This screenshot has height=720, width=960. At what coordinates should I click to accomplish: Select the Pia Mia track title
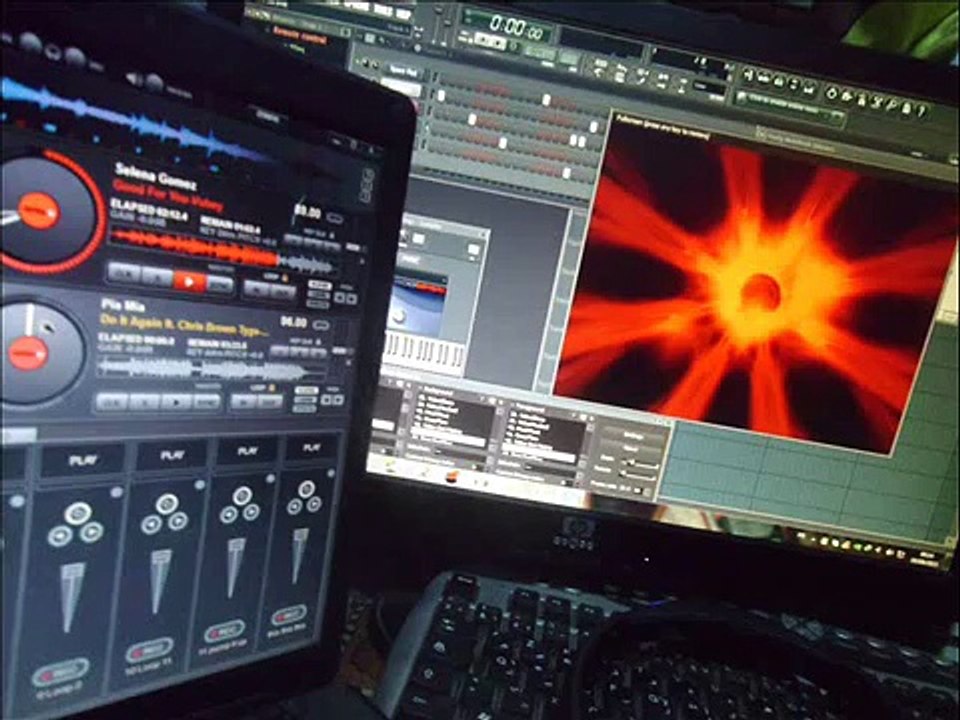click(x=184, y=325)
